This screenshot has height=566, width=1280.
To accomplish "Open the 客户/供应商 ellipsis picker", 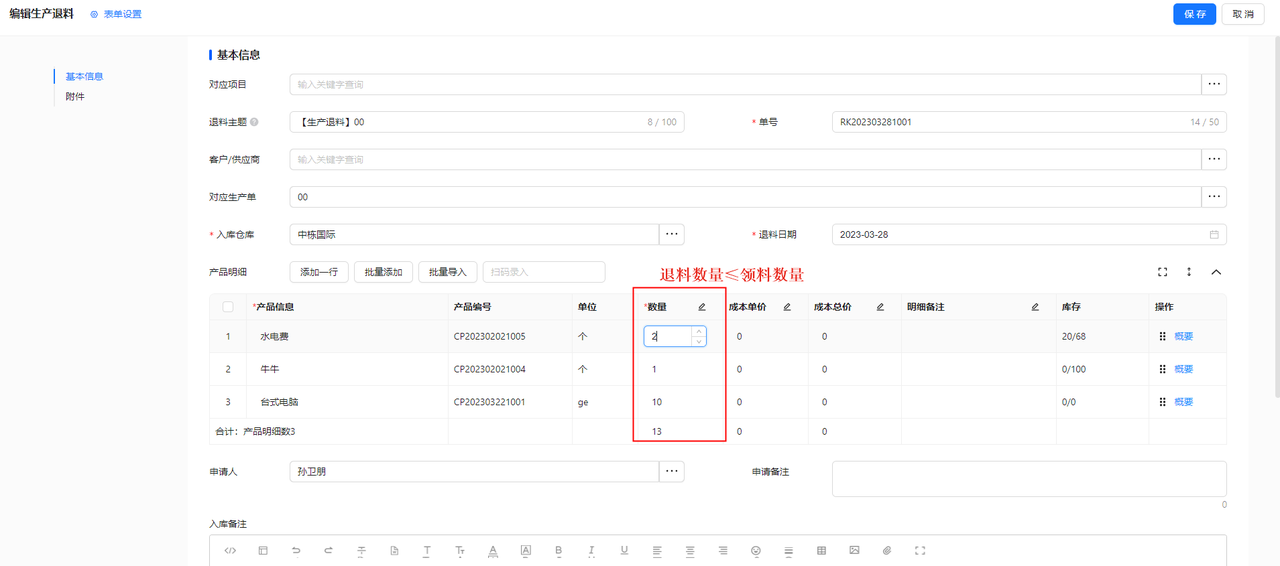I will [x=1214, y=159].
